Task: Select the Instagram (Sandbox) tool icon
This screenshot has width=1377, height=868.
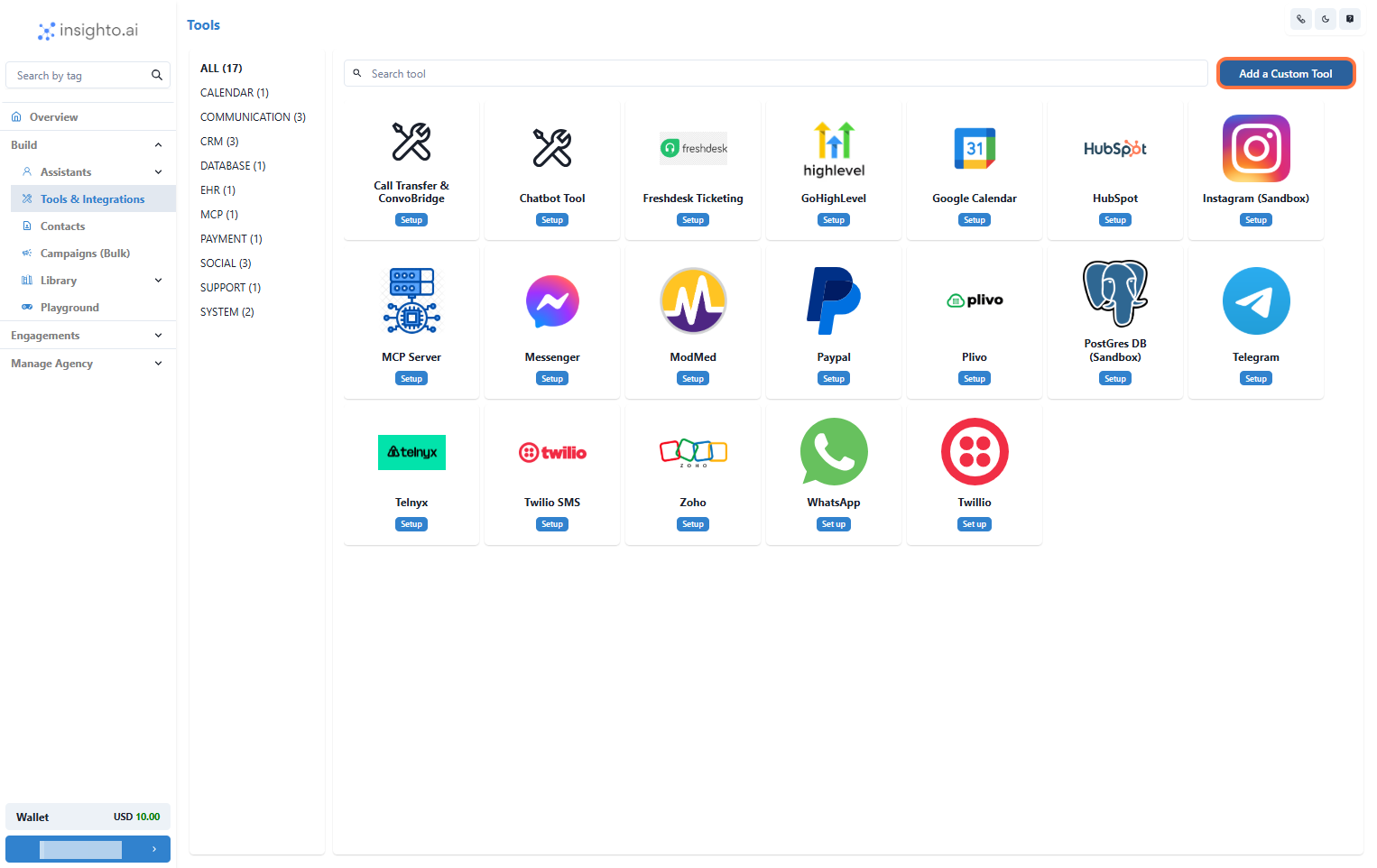Action: 1255,148
